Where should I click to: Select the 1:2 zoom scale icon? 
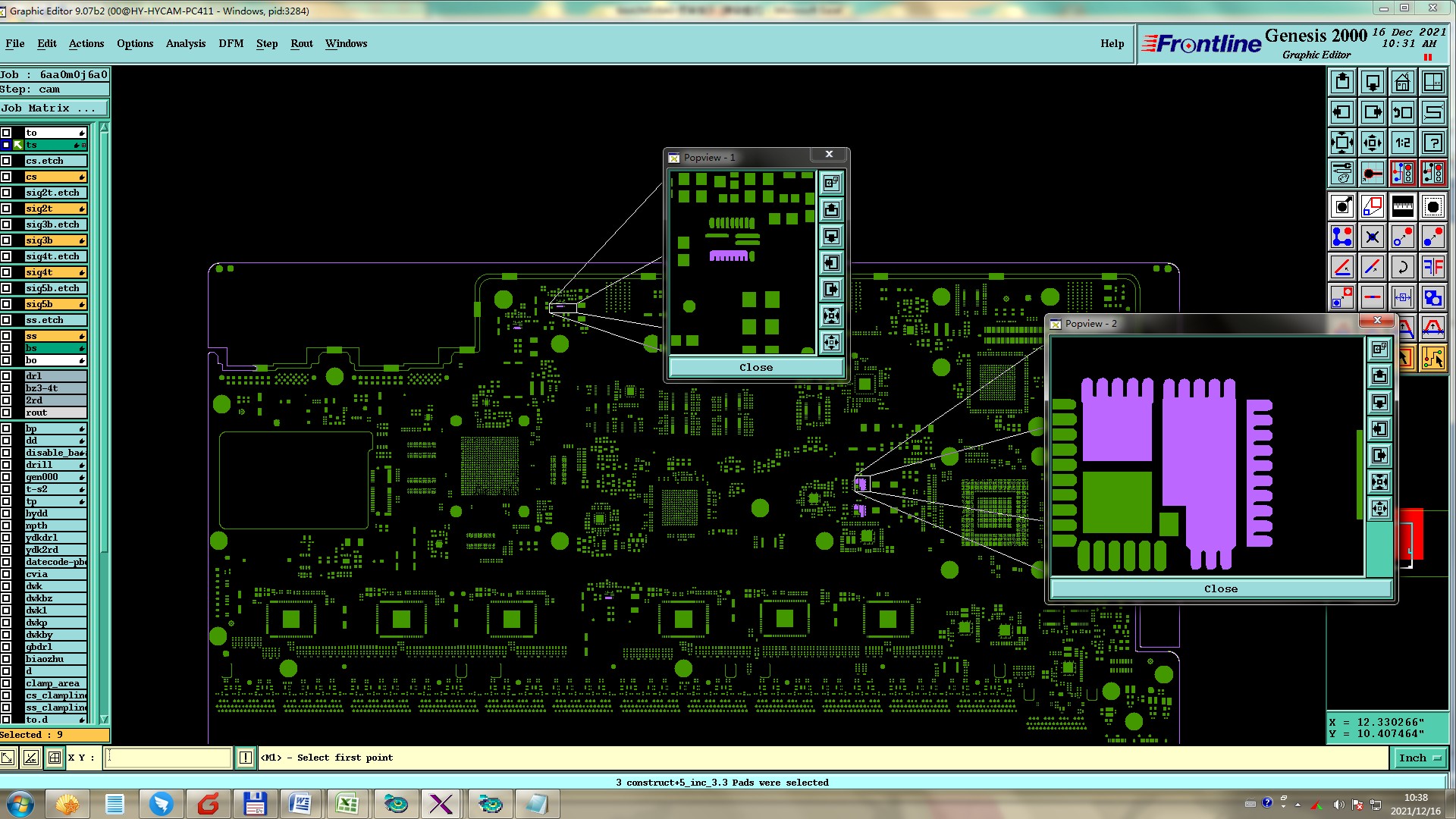[x=1403, y=143]
